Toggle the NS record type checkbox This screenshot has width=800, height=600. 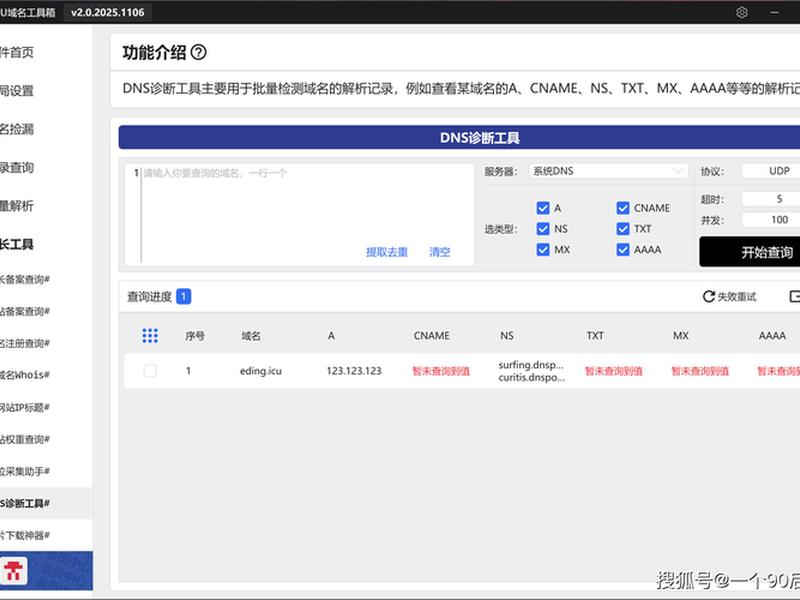pos(543,229)
